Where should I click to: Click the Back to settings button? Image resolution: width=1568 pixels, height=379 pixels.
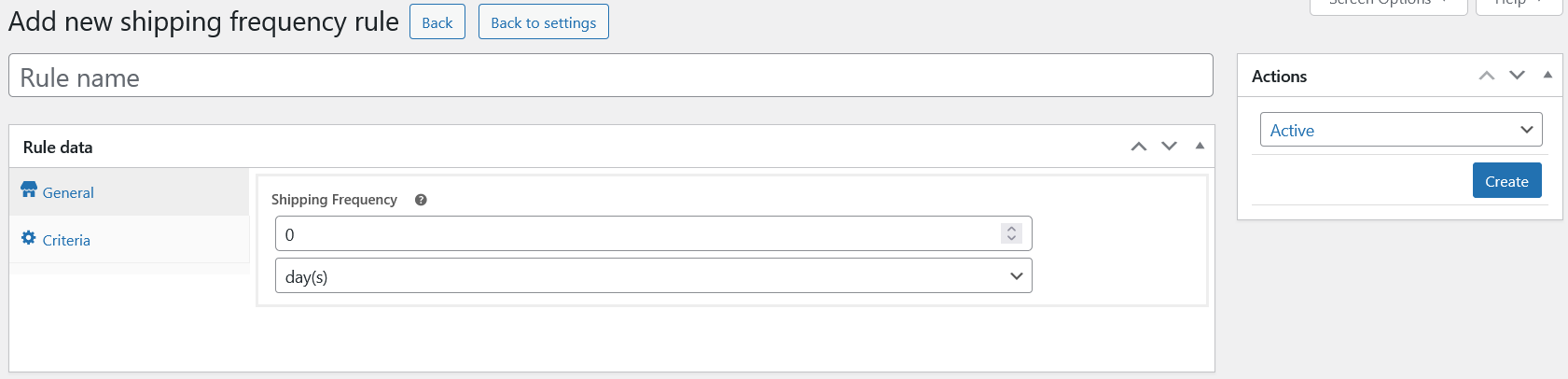pos(543,22)
